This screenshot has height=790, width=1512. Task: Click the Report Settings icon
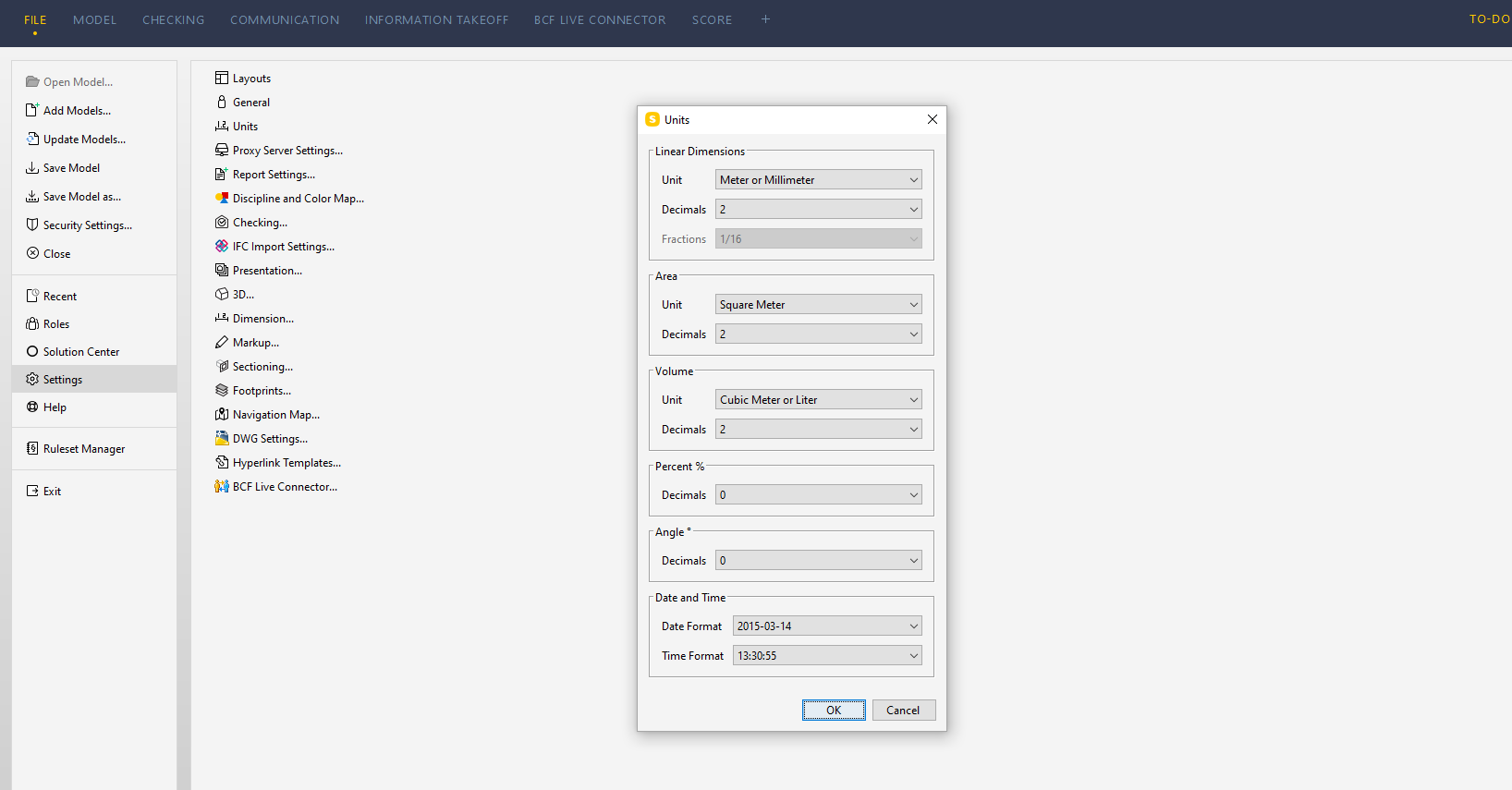(222, 174)
